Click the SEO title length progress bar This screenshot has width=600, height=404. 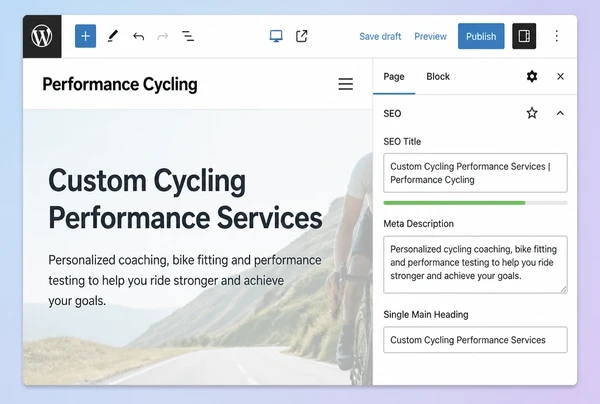coord(475,203)
